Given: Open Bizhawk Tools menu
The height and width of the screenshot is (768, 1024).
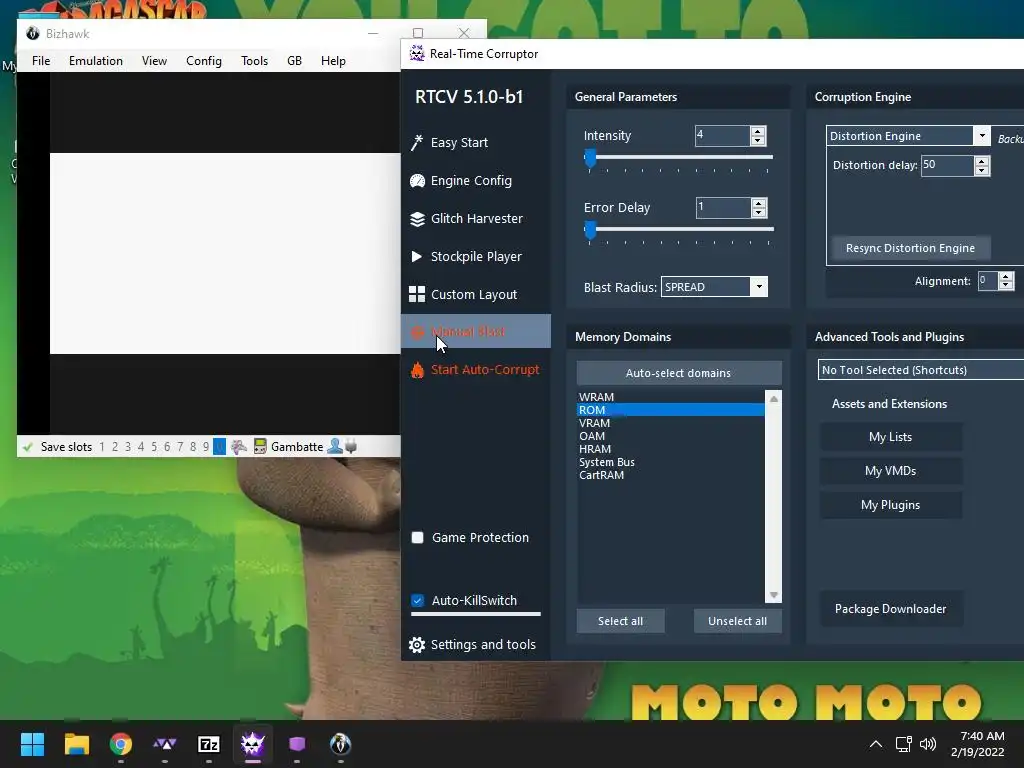Looking at the screenshot, I should pos(254,61).
